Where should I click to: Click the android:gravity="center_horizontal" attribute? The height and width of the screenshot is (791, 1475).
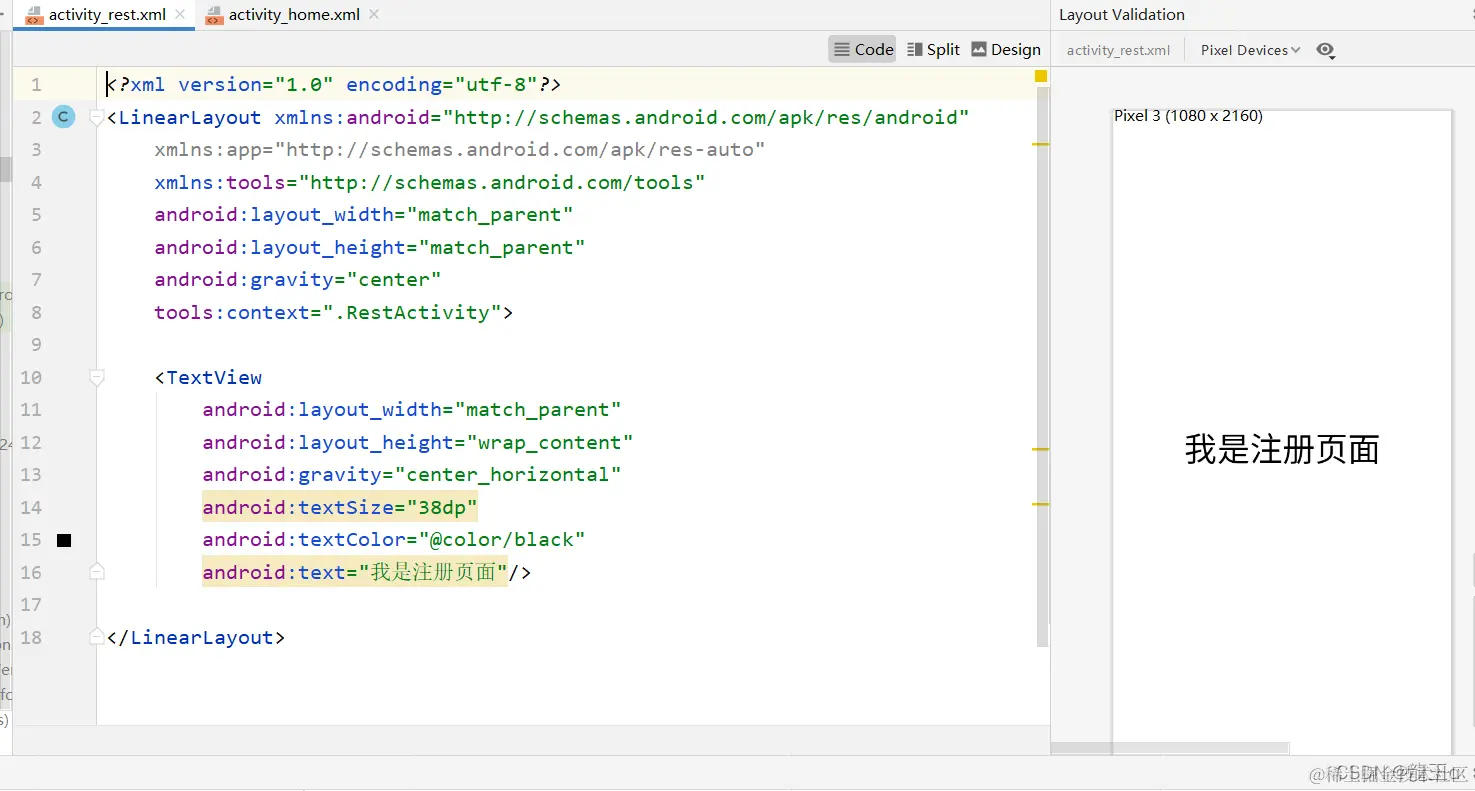pos(412,475)
